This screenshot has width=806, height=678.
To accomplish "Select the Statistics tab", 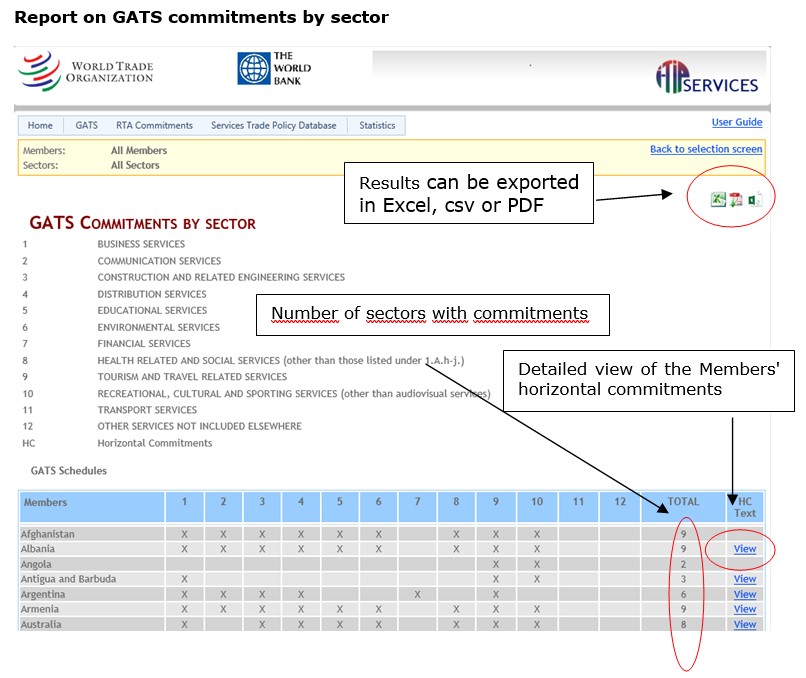I will 377,125.
